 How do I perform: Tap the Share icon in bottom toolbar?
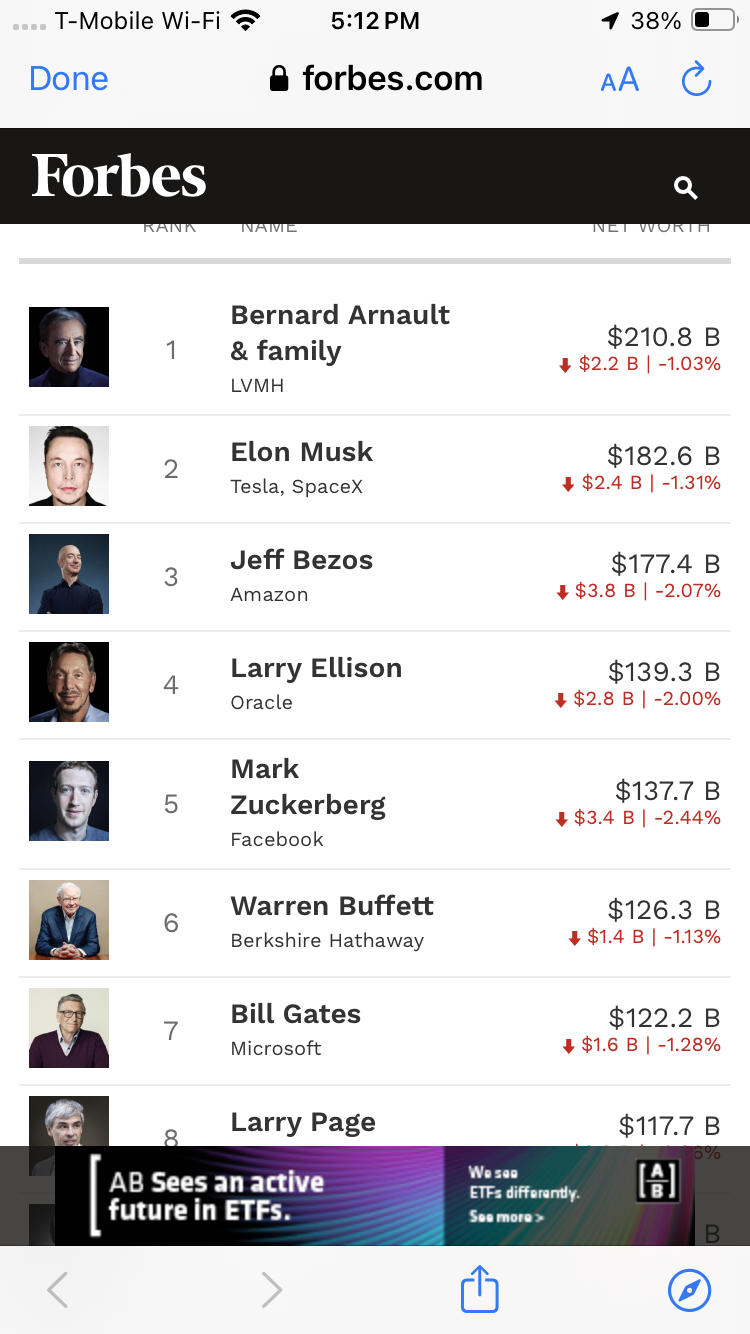coord(479,1288)
